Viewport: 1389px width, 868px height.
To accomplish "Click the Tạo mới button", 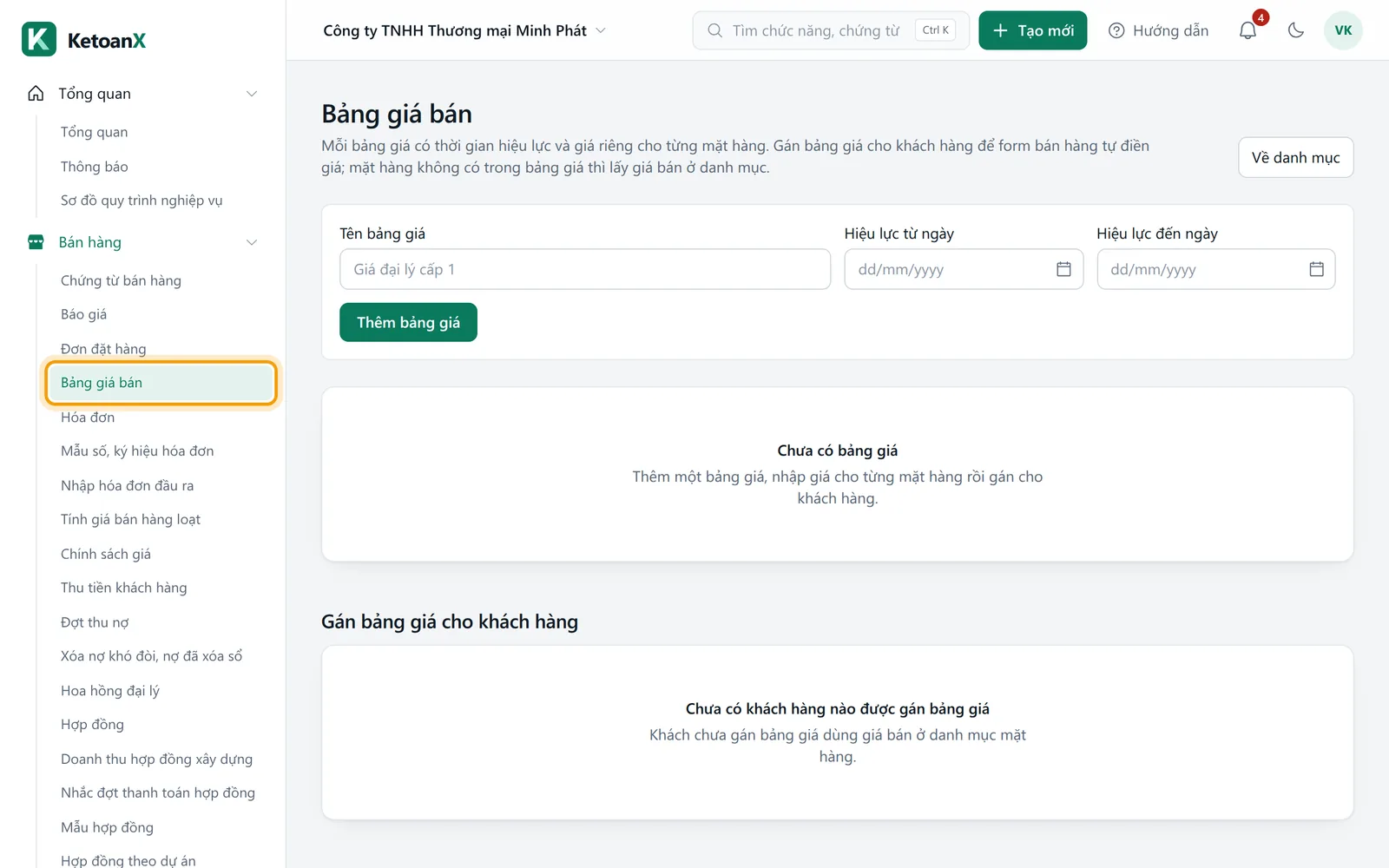I will coord(1032,30).
